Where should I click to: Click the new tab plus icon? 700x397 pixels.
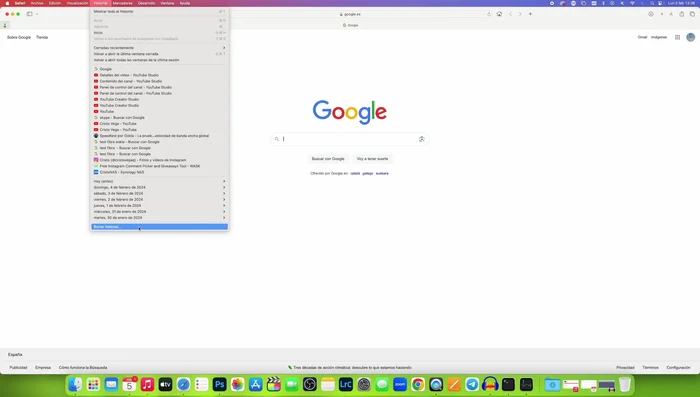tap(530, 14)
